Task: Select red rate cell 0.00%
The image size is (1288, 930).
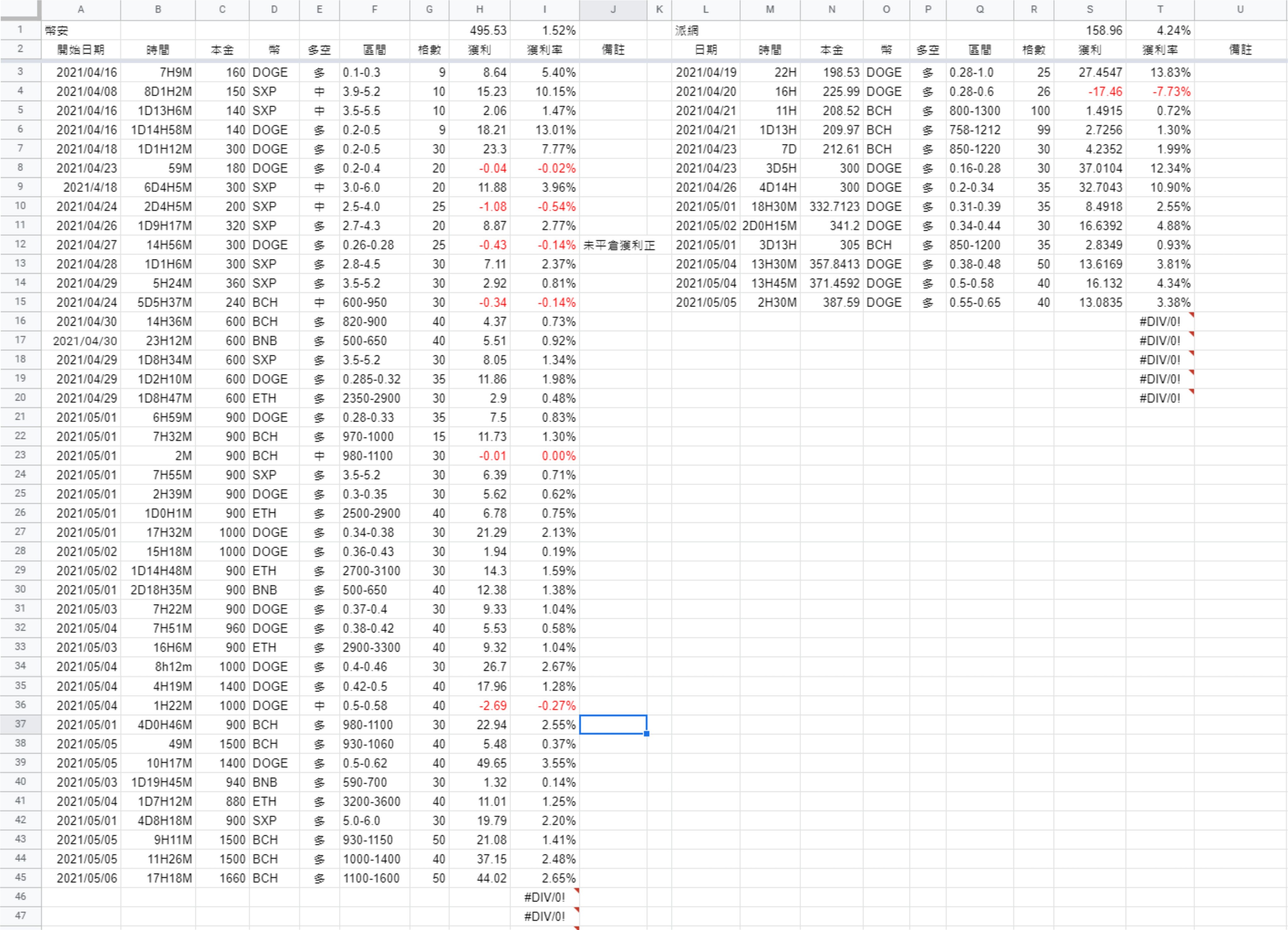Action: click(545, 456)
